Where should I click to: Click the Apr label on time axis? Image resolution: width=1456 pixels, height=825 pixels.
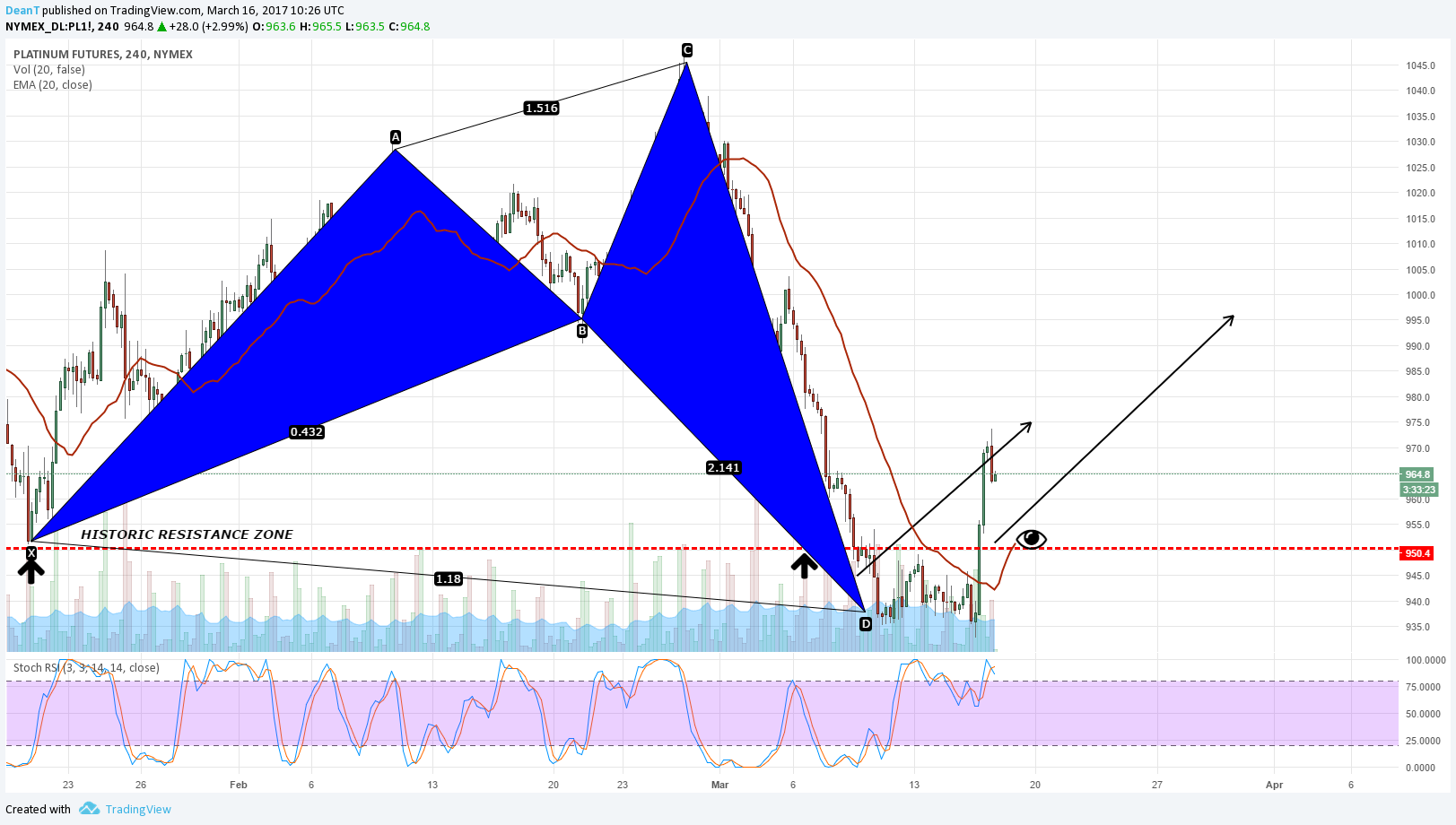point(1274,785)
